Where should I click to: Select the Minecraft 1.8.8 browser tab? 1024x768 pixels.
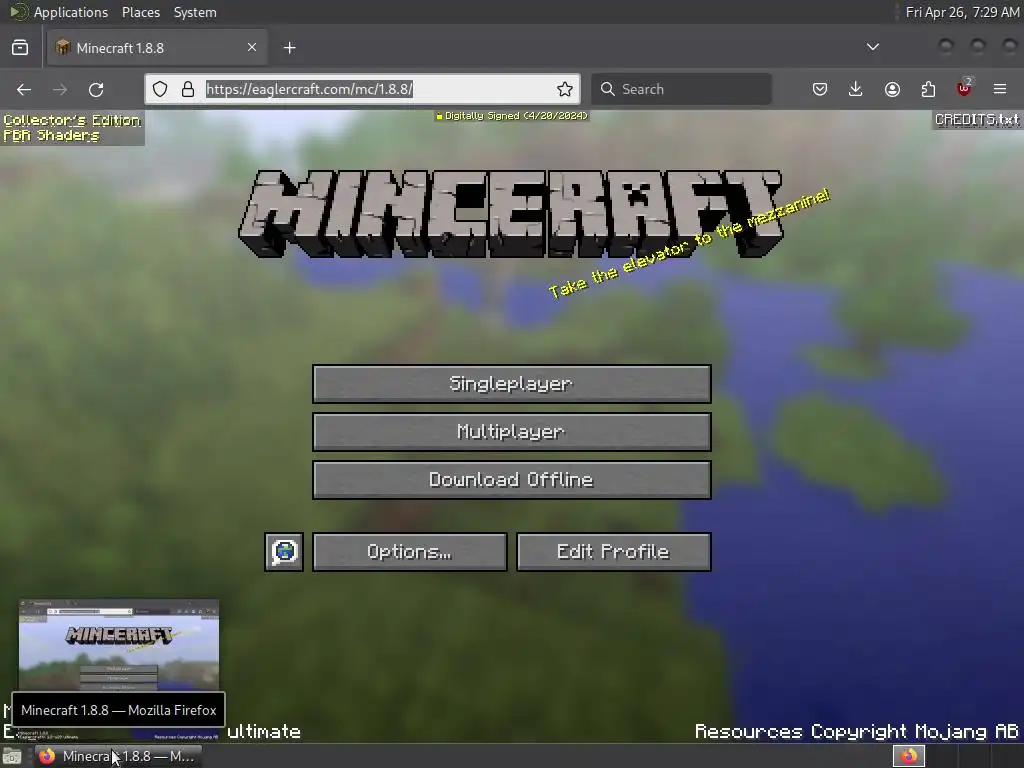157,48
